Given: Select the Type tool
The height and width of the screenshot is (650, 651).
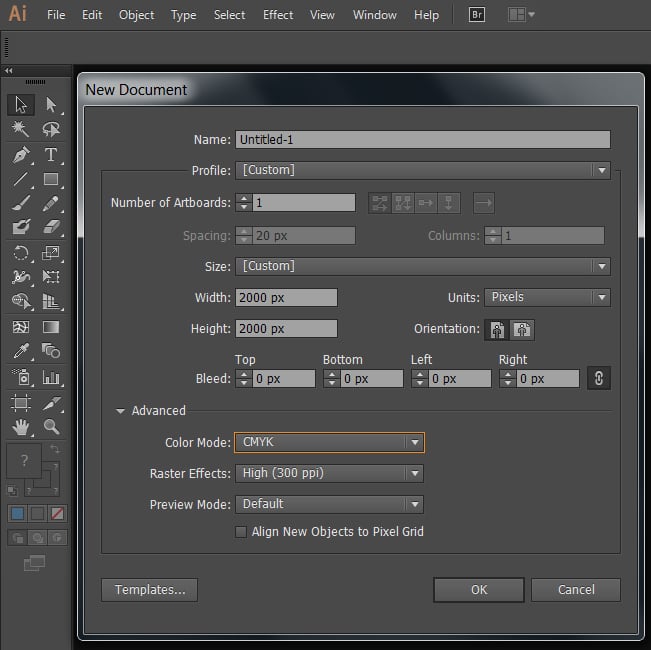Looking at the screenshot, I should (x=51, y=155).
